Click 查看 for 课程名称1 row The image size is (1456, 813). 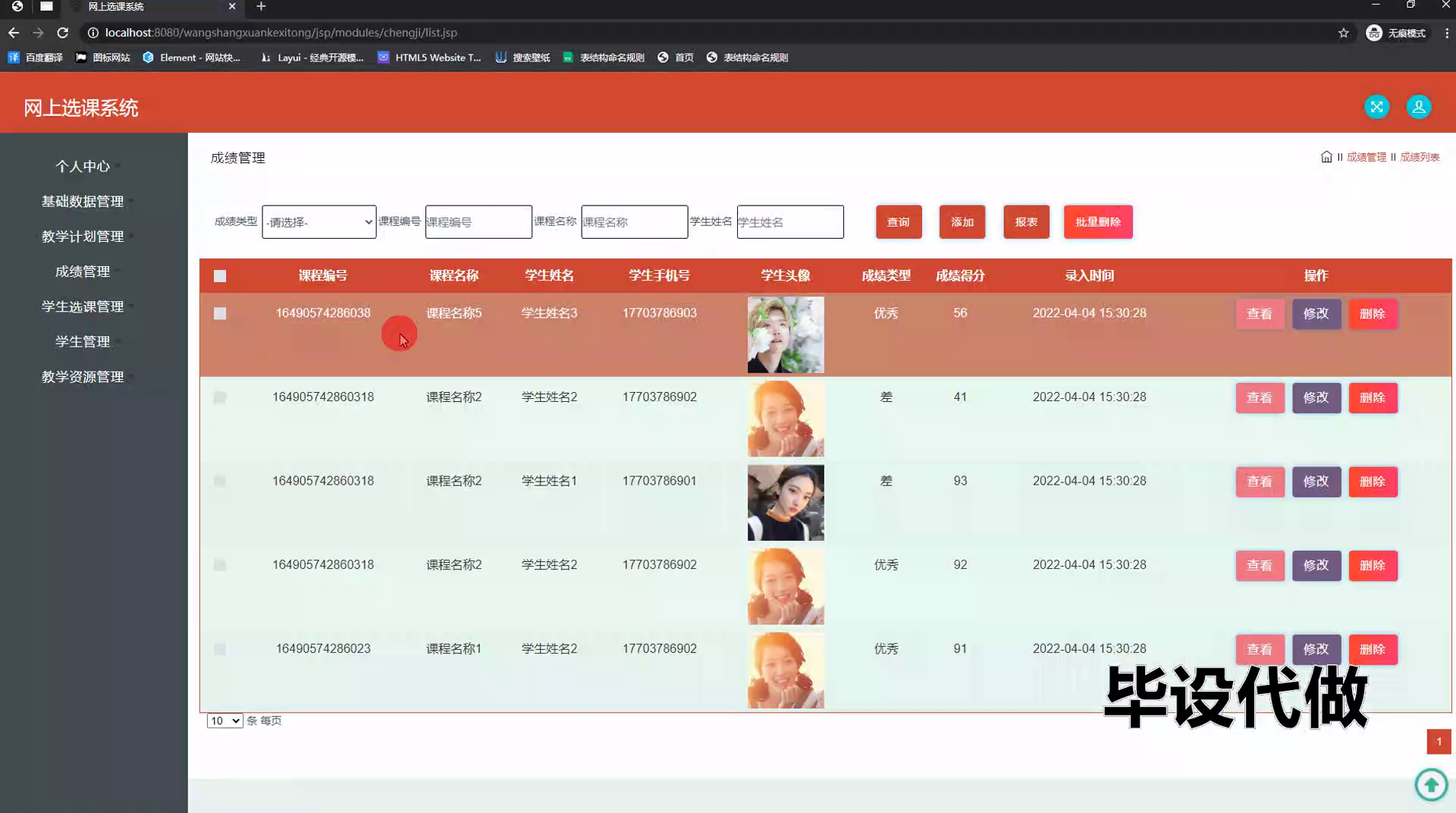click(x=1260, y=649)
